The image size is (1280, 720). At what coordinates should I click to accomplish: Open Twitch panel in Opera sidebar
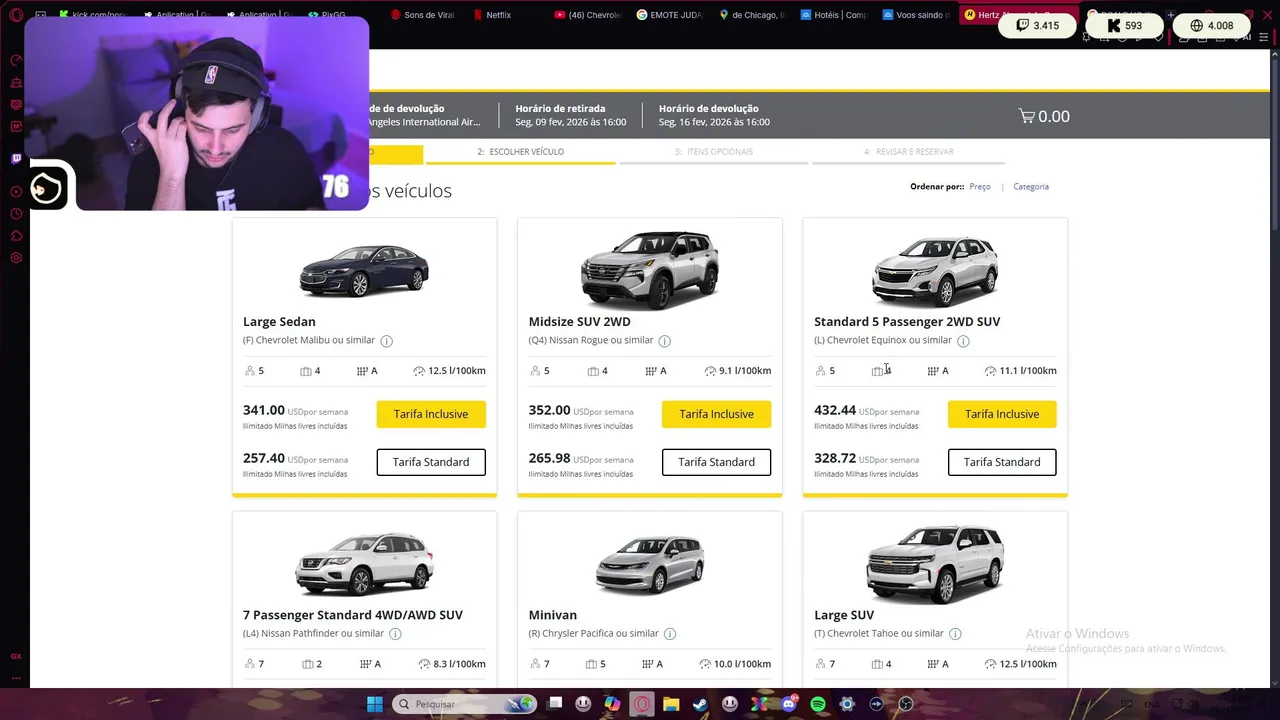tap(16, 158)
